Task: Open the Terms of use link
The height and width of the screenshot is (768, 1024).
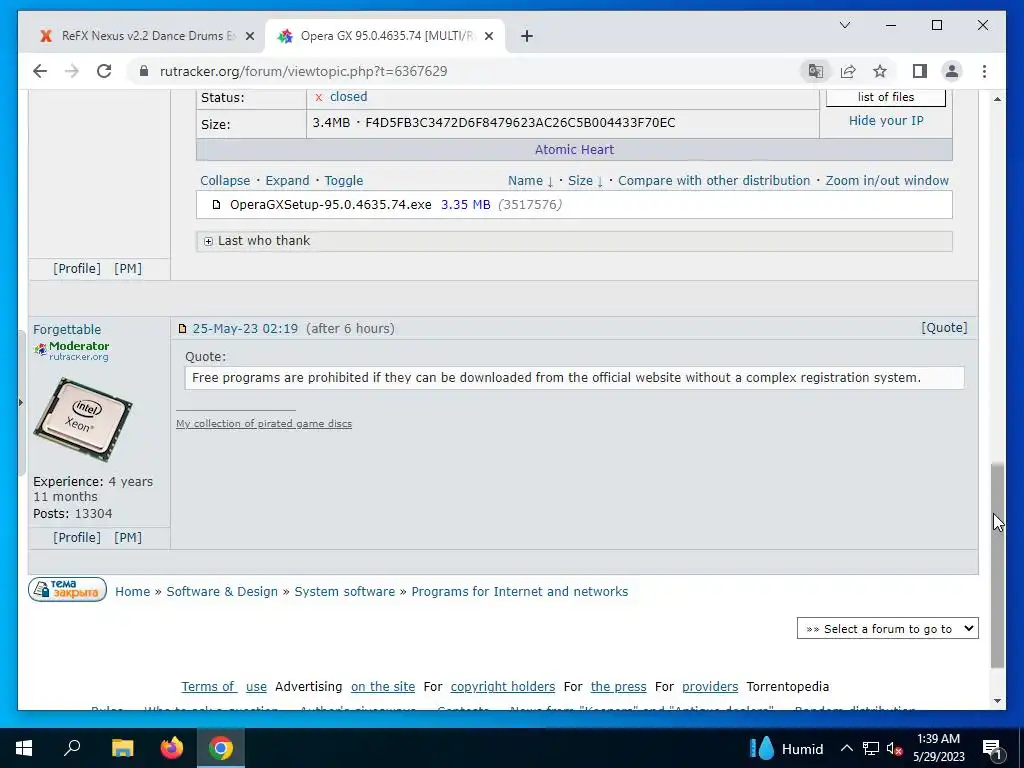Action: click(x=224, y=686)
